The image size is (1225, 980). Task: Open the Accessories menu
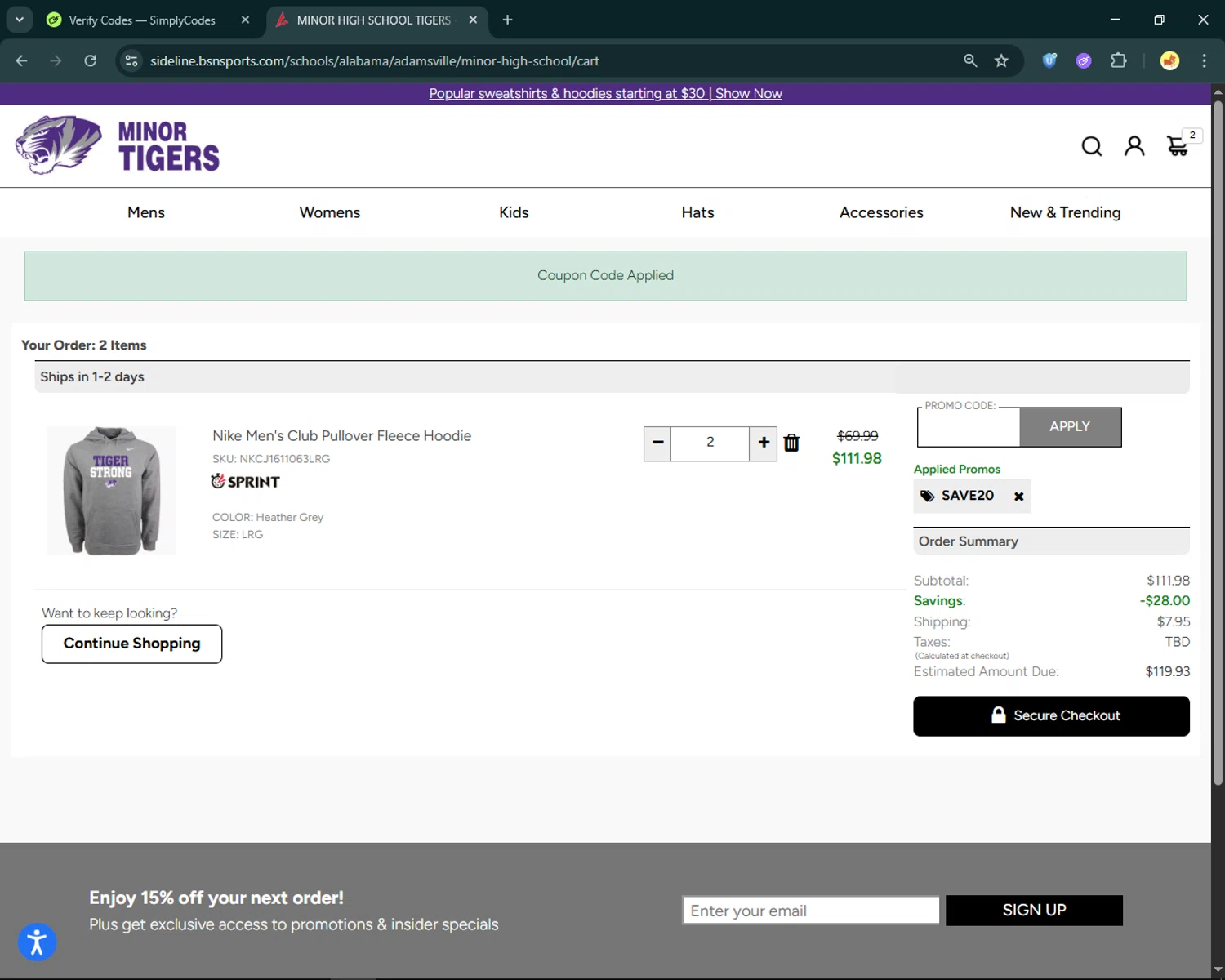tap(881, 212)
